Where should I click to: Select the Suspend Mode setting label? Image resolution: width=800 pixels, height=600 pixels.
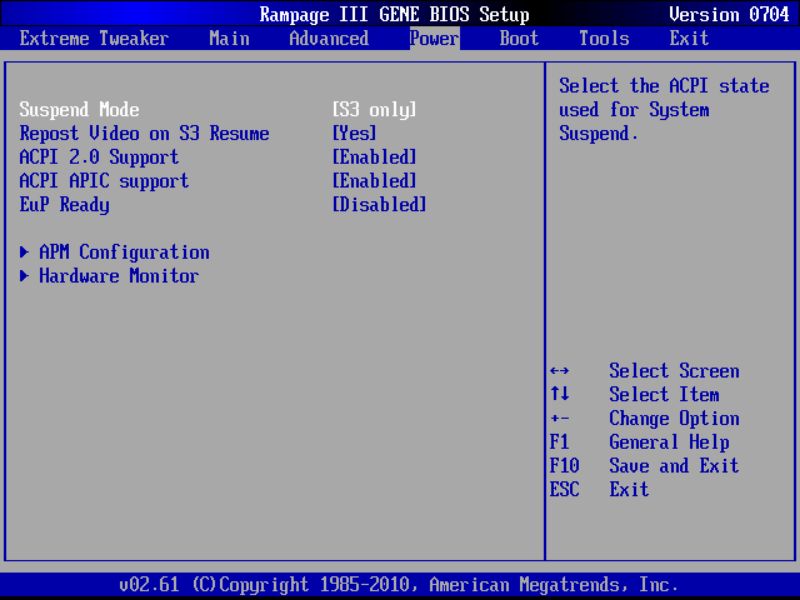[x=79, y=110]
